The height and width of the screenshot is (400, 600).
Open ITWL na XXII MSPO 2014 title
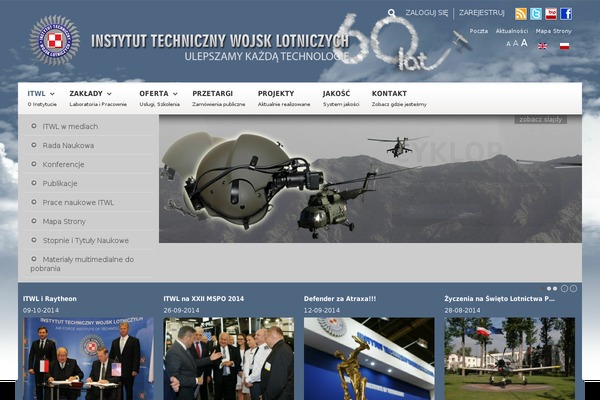204,299
